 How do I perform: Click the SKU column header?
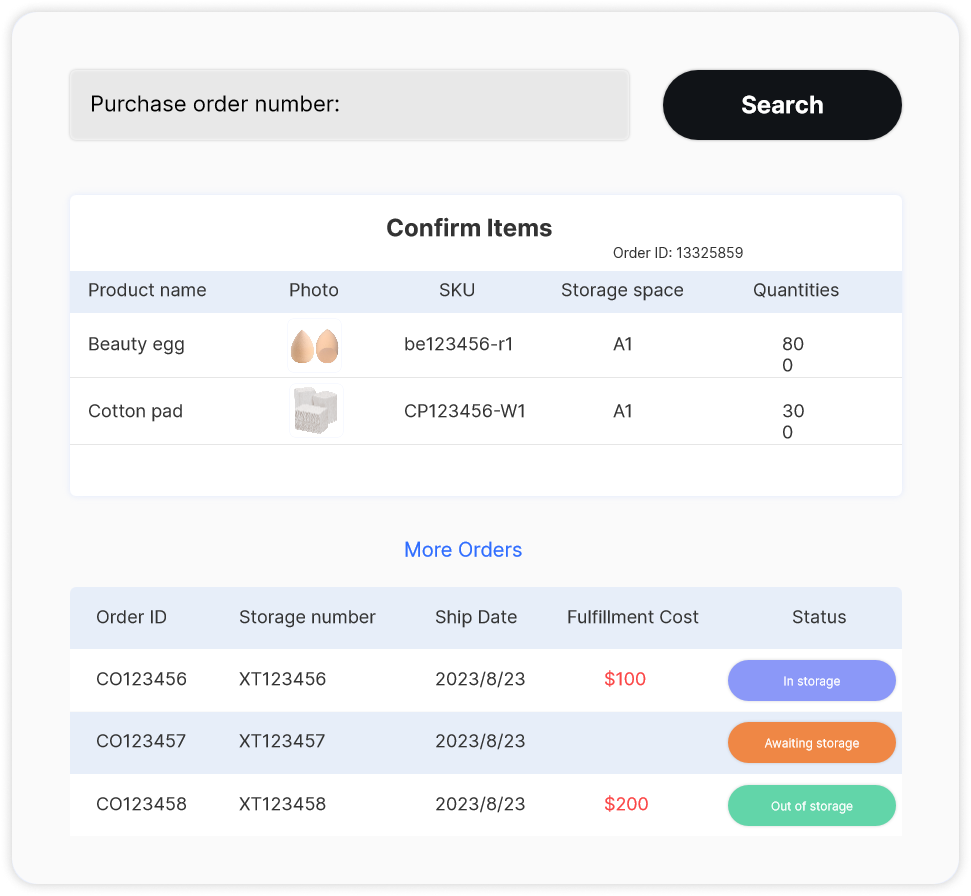point(457,290)
